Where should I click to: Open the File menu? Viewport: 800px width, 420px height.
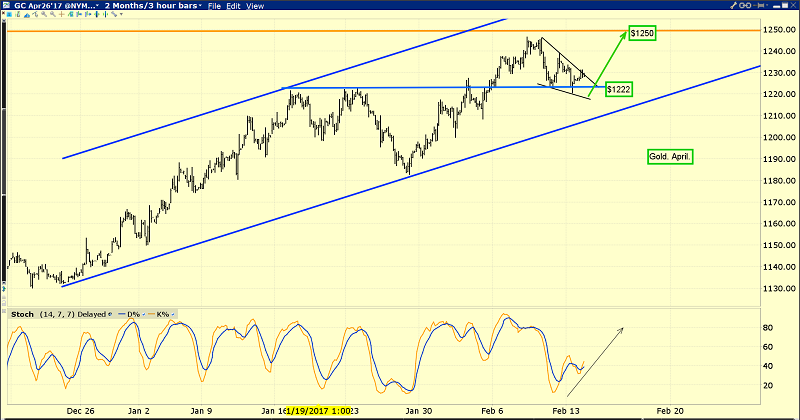point(214,6)
